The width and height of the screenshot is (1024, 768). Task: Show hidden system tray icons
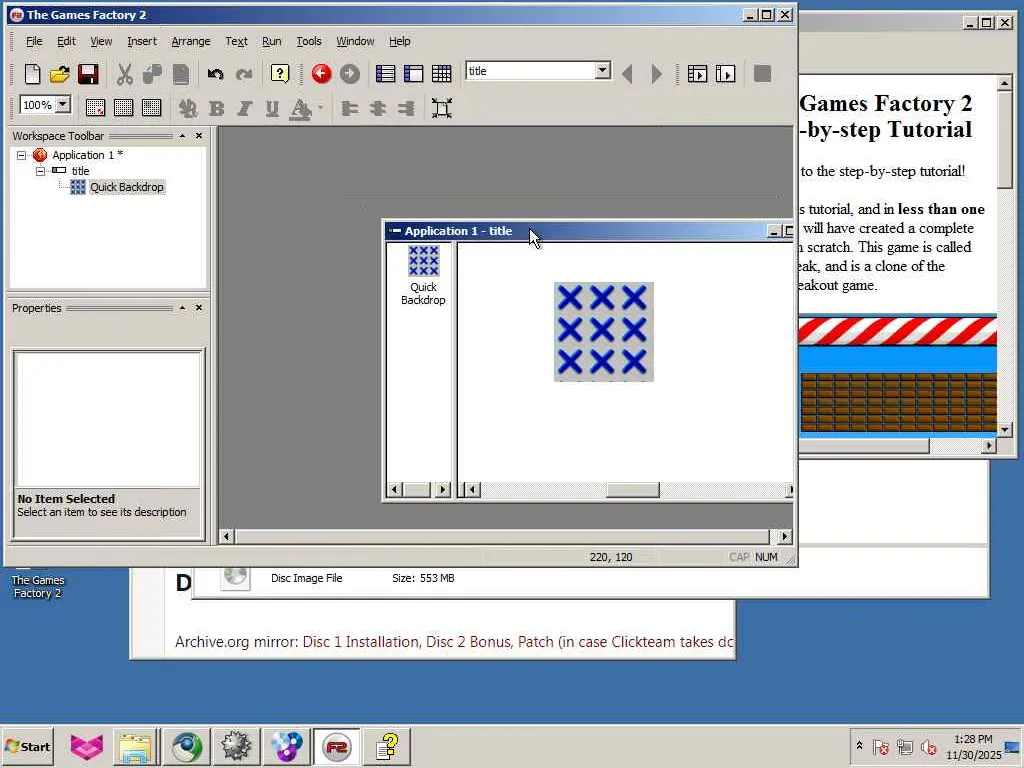(859, 746)
